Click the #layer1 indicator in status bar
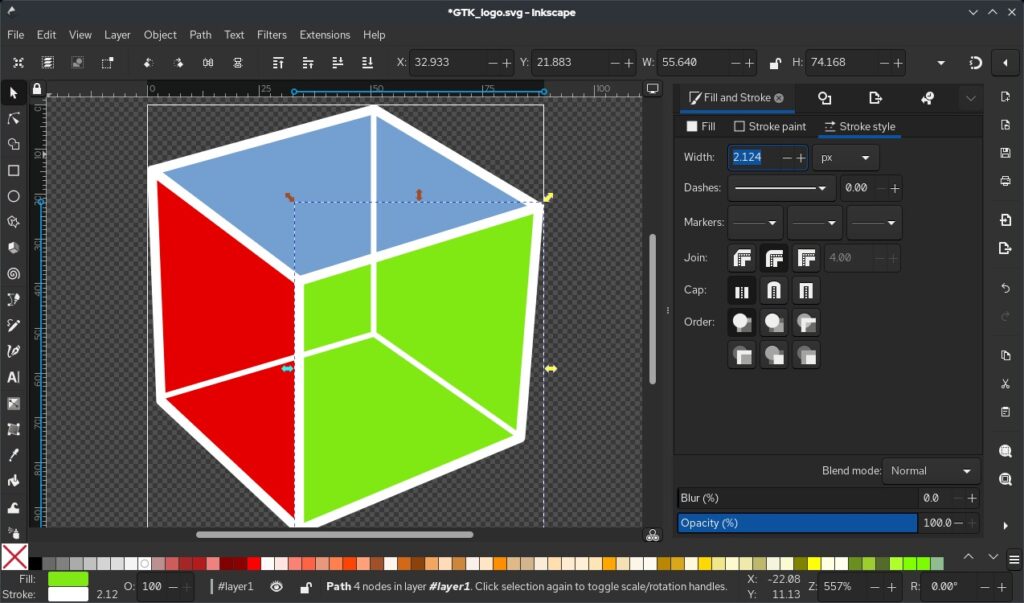Screen dimensions: 1024x603 coord(235,586)
